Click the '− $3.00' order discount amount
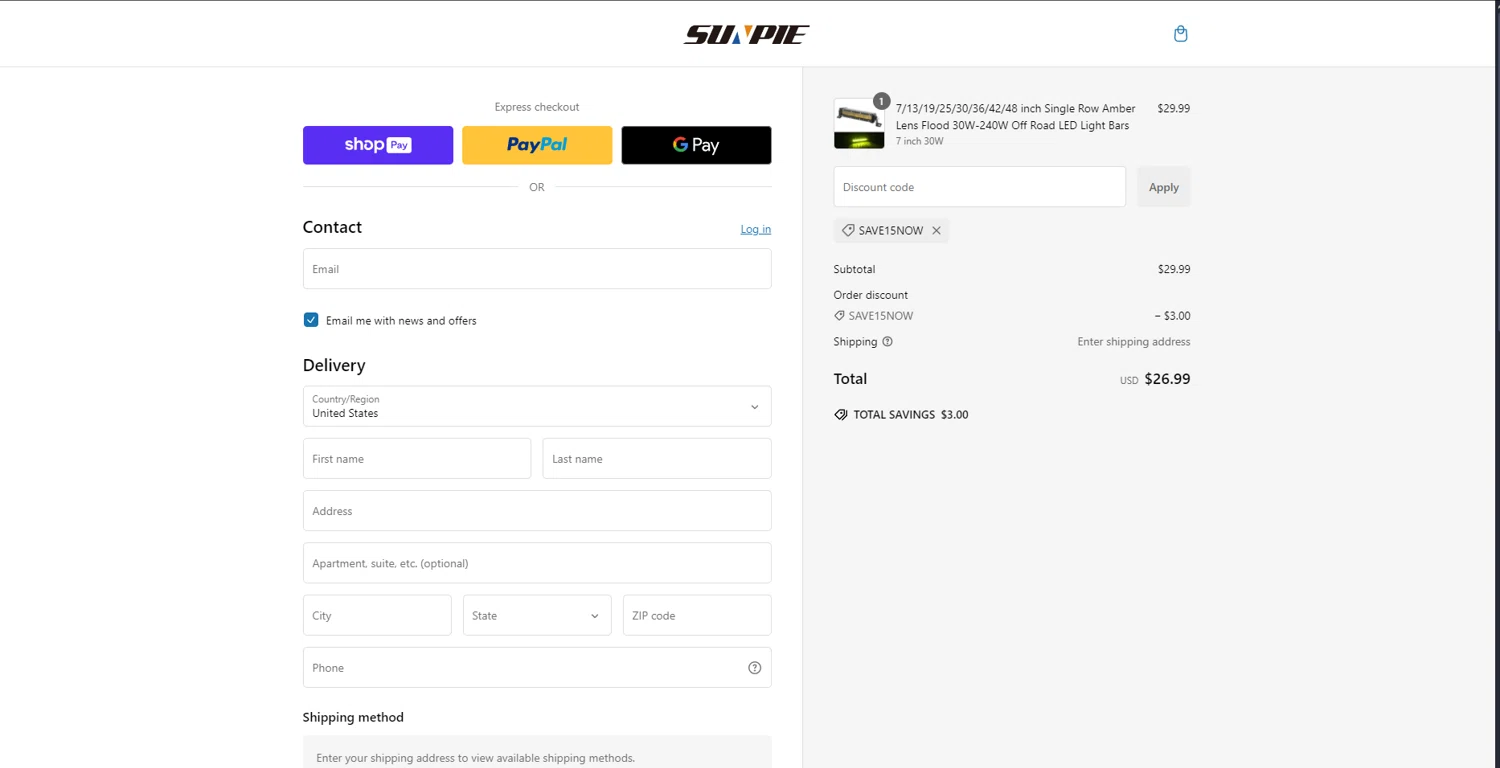 [1172, 316]
